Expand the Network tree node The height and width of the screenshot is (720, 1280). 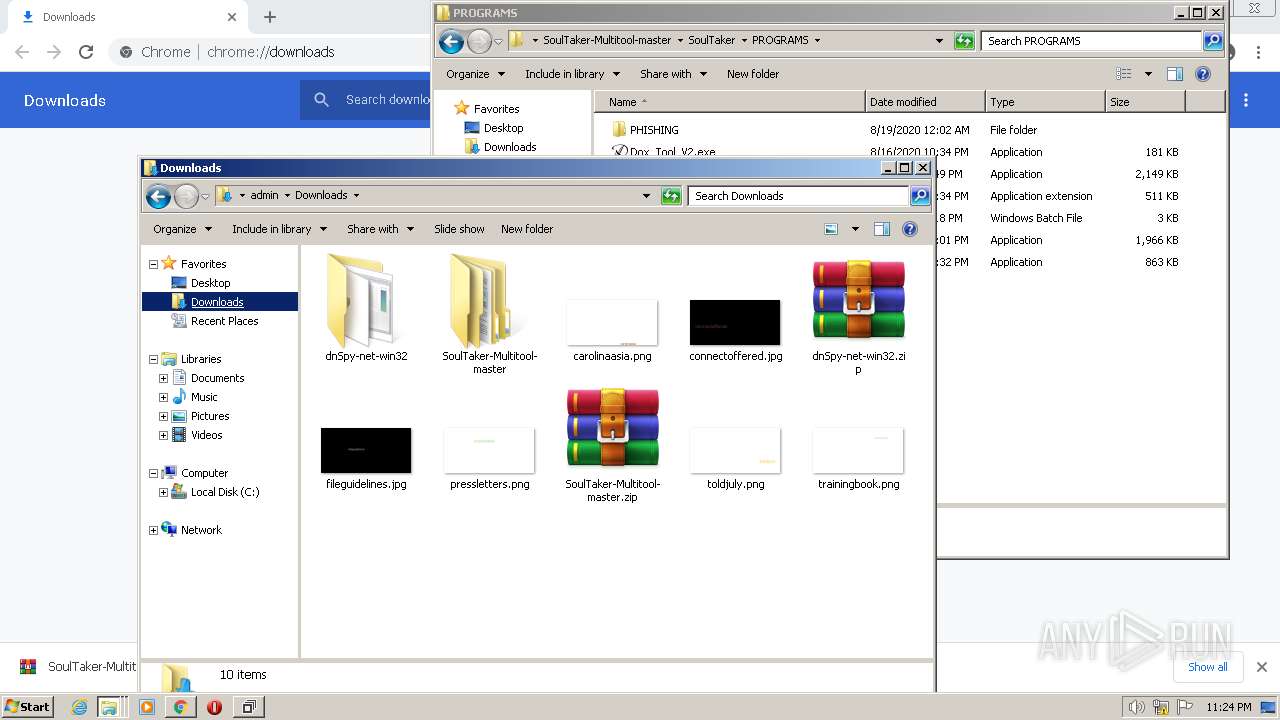click(153, 530)
